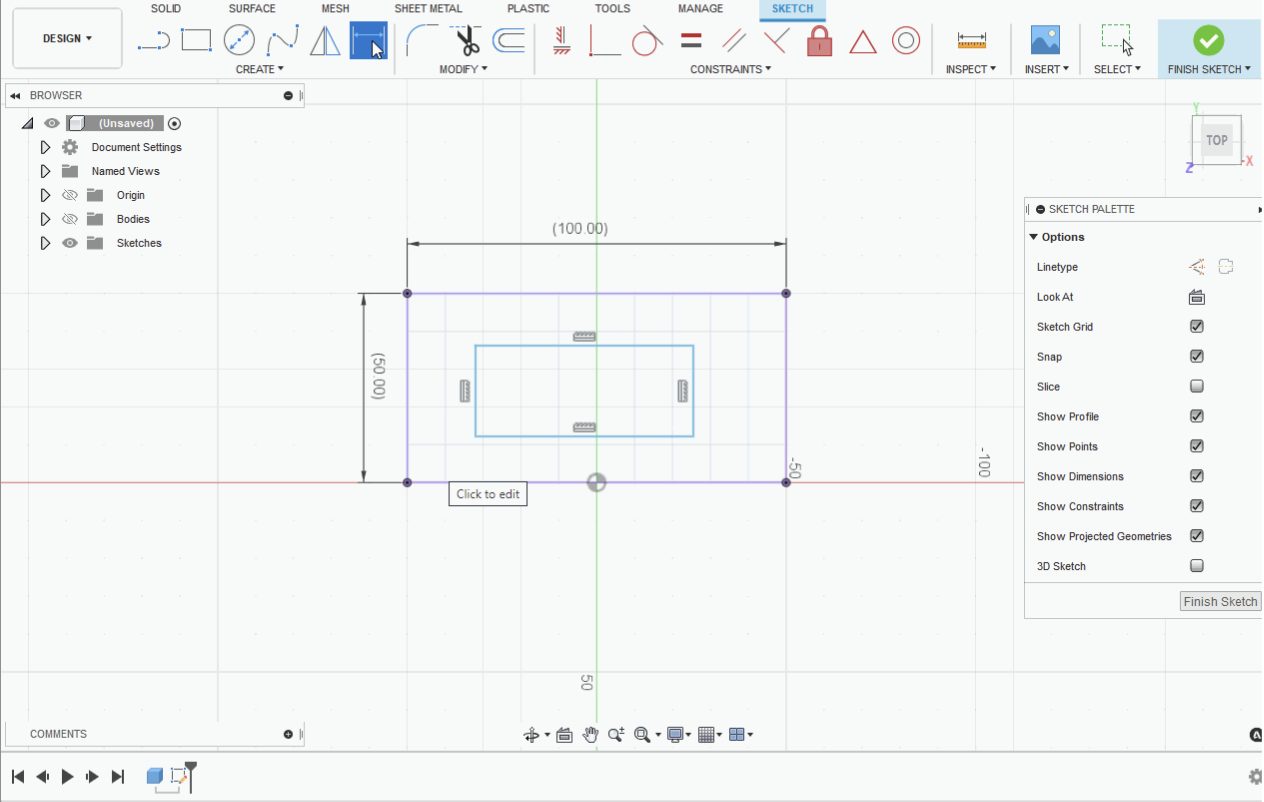1264x802 pixels.
Task: Switch to the SHEET METAL tab
Action: [x=428, y=9]
